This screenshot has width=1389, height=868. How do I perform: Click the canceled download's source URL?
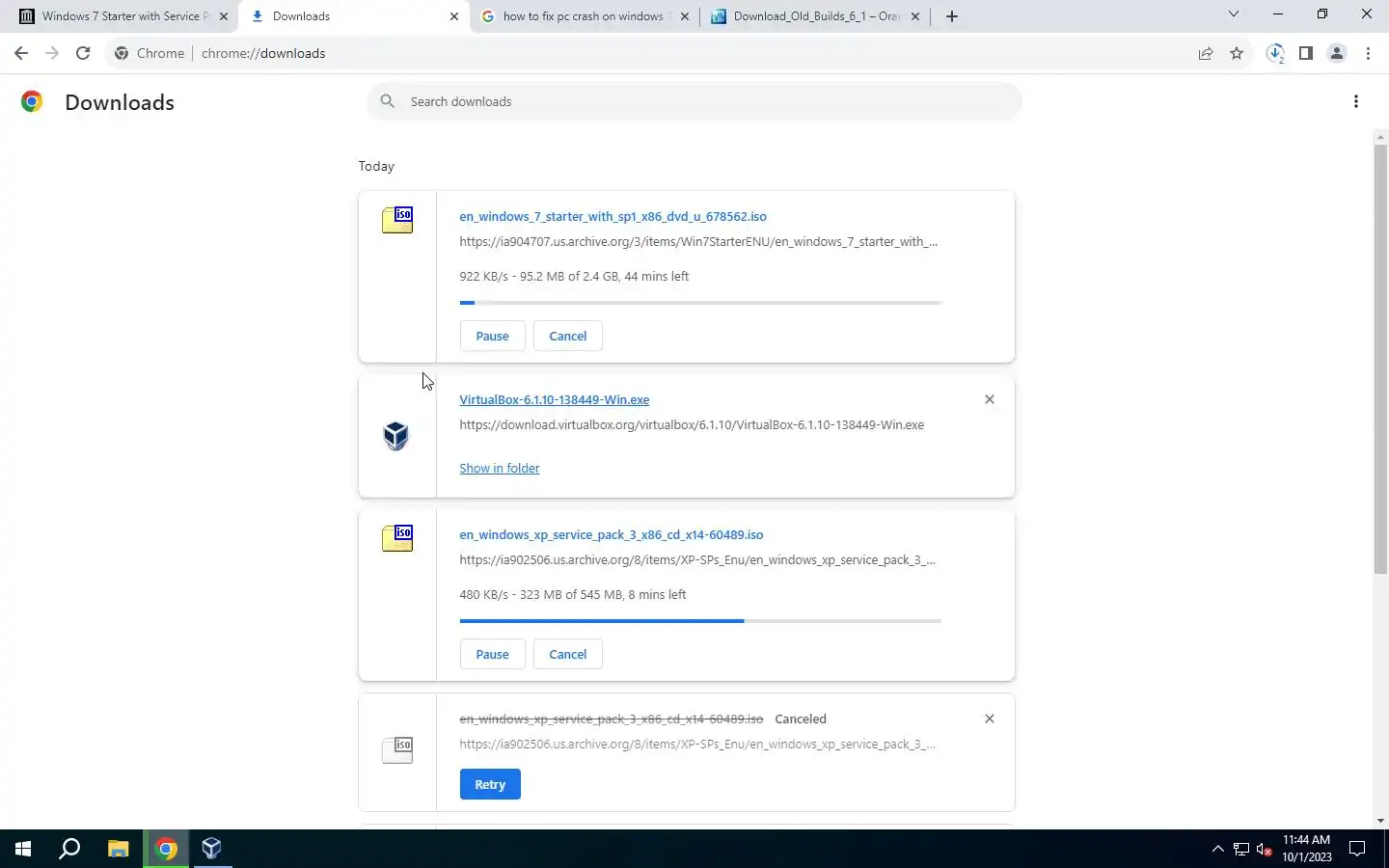pos(697,744)
